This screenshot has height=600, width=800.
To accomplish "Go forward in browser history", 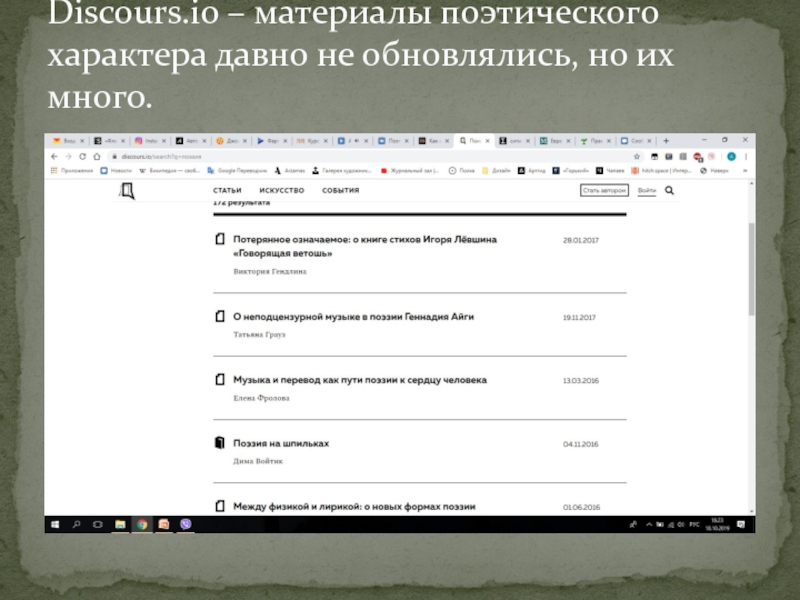I will tap(68, 157).
